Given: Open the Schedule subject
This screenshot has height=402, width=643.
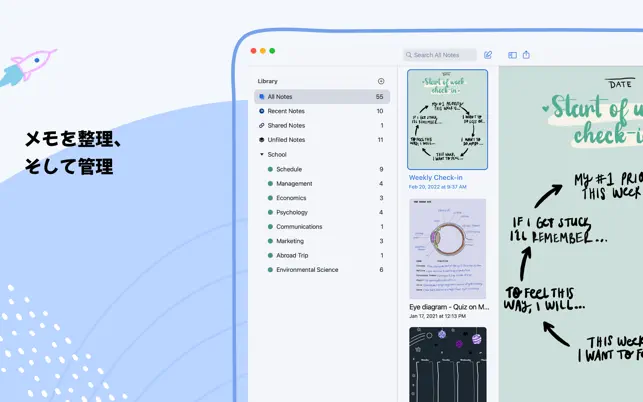Looking at the screenshot, I should pos(322,169).
